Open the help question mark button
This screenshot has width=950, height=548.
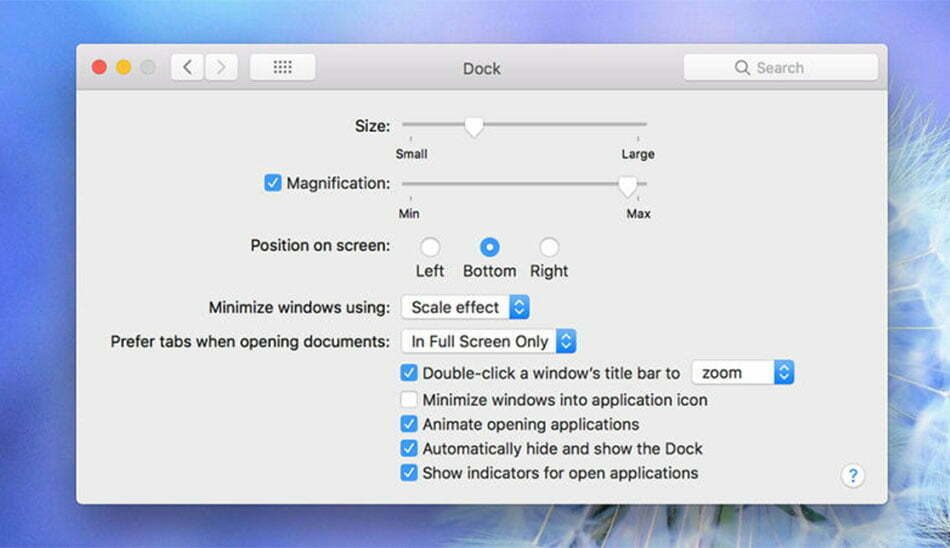[x=852, y=476]
